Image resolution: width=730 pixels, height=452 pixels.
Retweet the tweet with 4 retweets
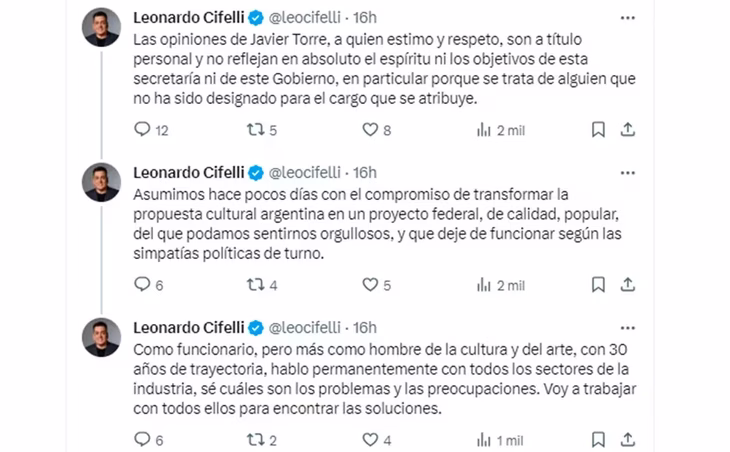click(257, 285)
